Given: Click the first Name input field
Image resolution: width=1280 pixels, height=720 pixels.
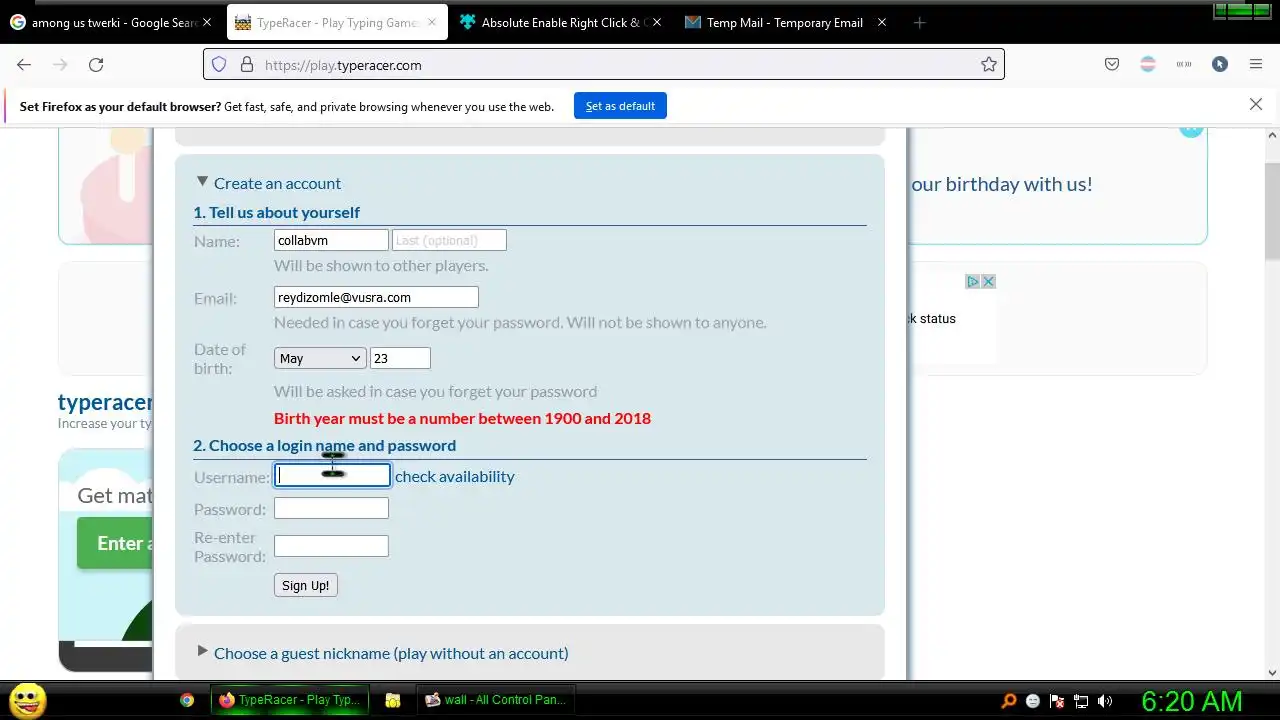Looking at the screenshot, I should (x=331, y=240).
